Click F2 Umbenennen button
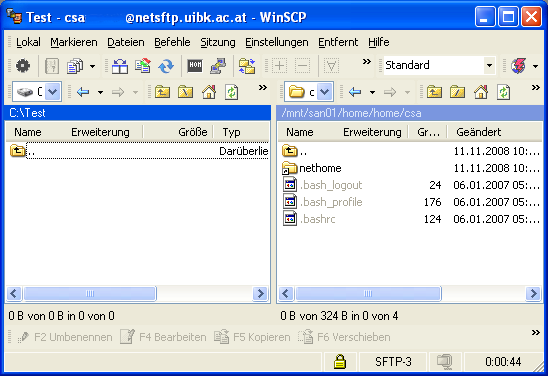 (65, 337)
